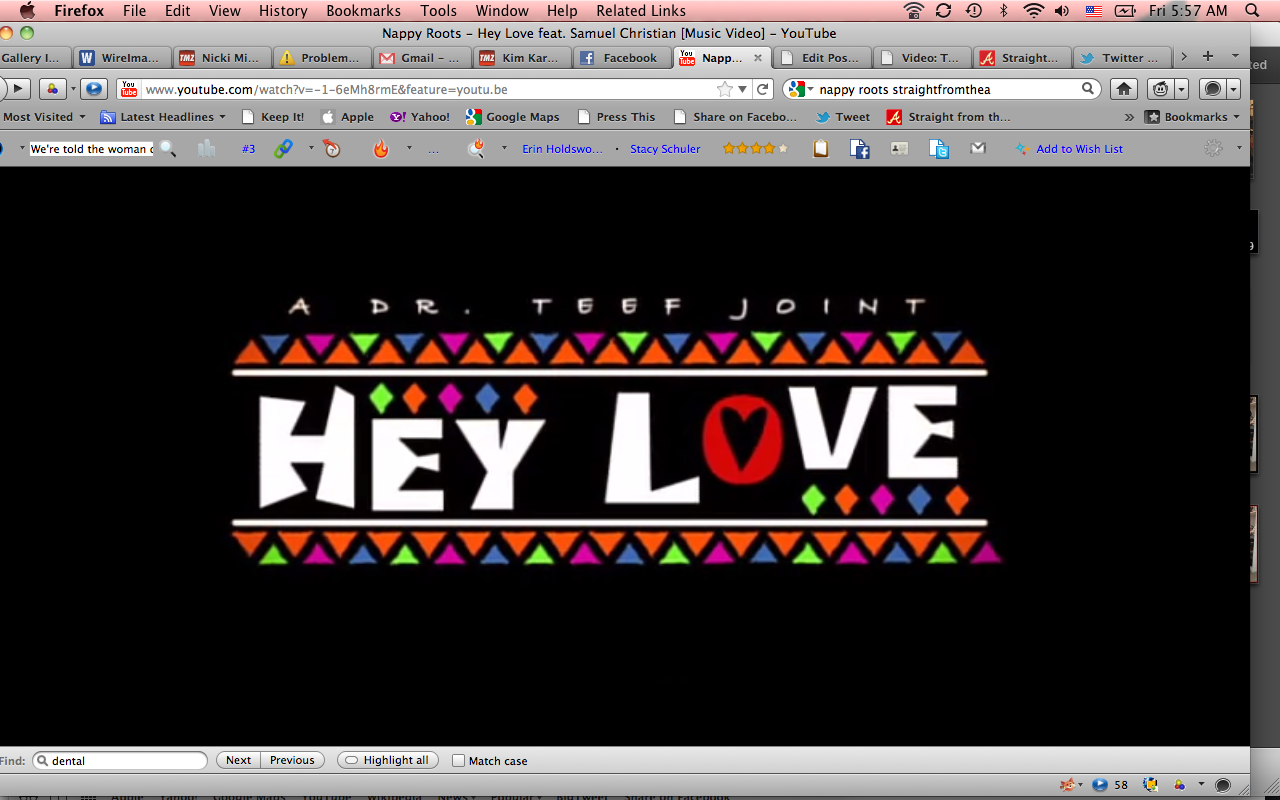Share via the Facebook toolbar icon
This screenshot has width=1280, height=800.
[x=859, y=149]
